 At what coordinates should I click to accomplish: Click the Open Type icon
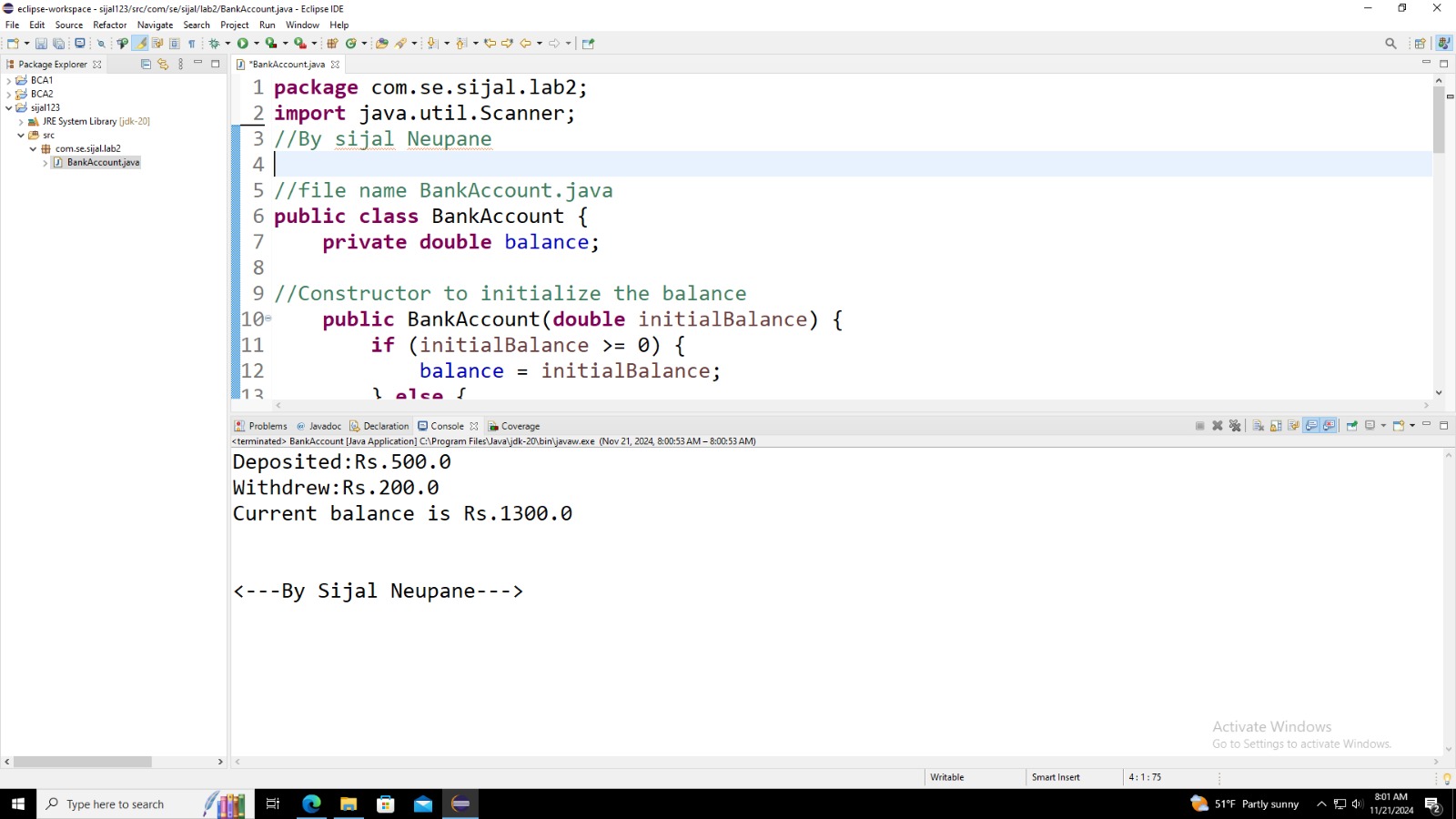(381, 43)
